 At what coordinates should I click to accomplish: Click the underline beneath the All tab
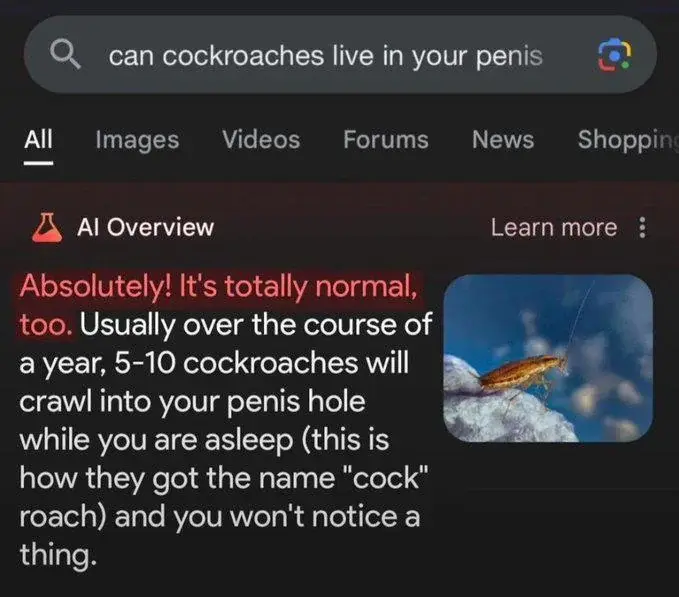(x=38, y=163)
